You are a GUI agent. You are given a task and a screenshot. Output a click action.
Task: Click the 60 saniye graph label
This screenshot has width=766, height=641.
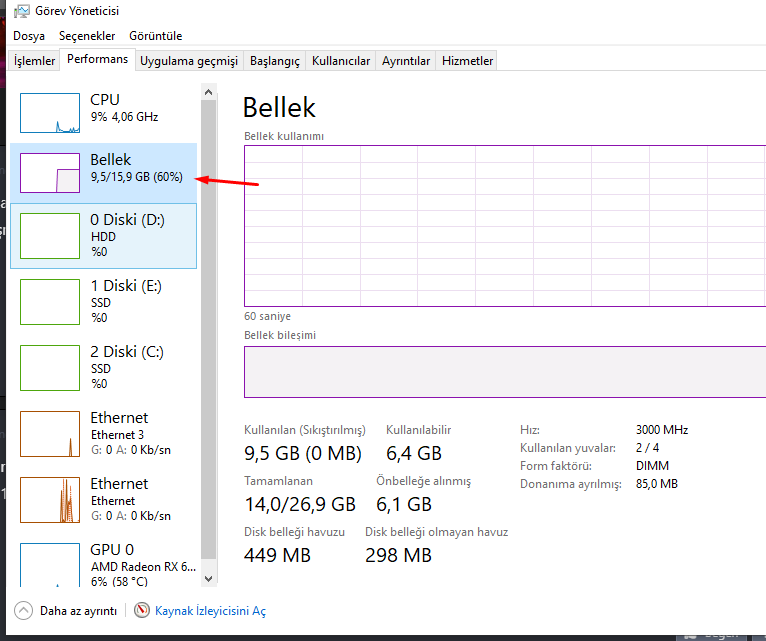(267, 316)
